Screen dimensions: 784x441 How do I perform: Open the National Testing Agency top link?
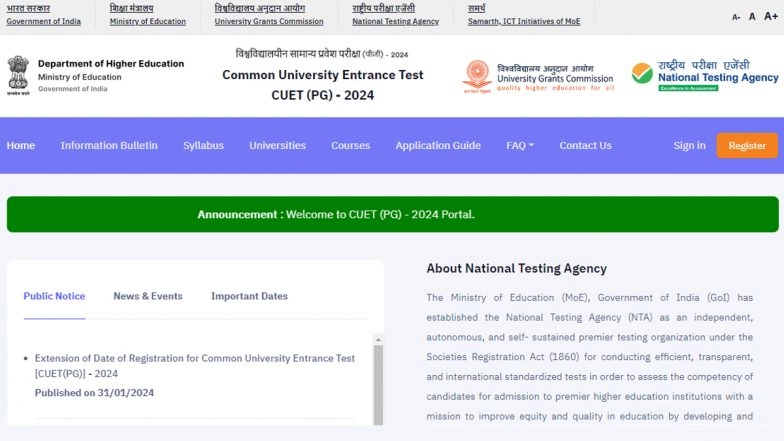396,22
